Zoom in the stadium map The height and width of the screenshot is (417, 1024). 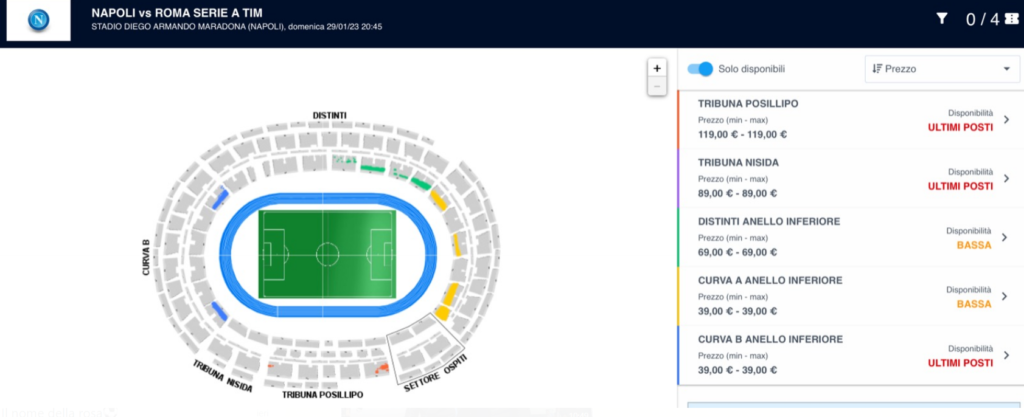[x=657, y=68]
